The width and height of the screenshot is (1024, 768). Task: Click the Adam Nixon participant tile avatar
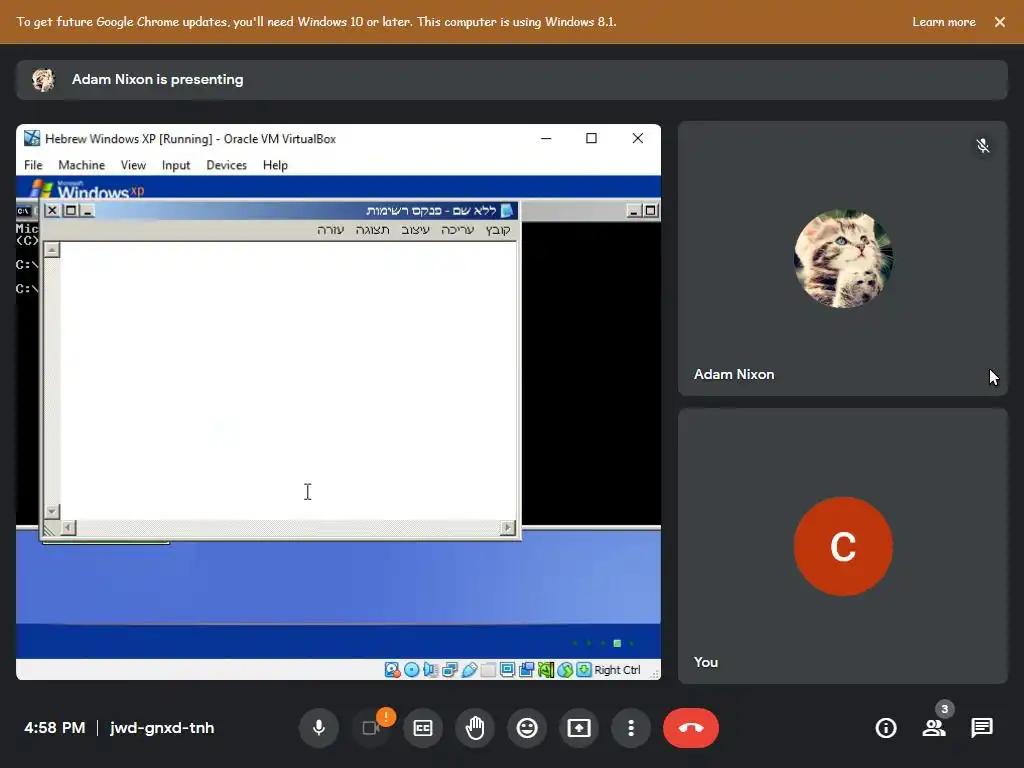(843, 259)
